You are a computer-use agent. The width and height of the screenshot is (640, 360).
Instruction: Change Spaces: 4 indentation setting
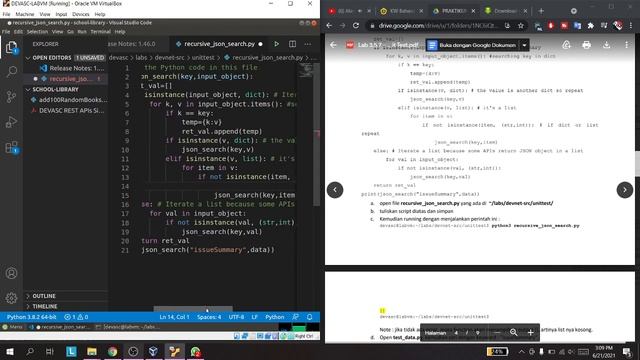209,317
